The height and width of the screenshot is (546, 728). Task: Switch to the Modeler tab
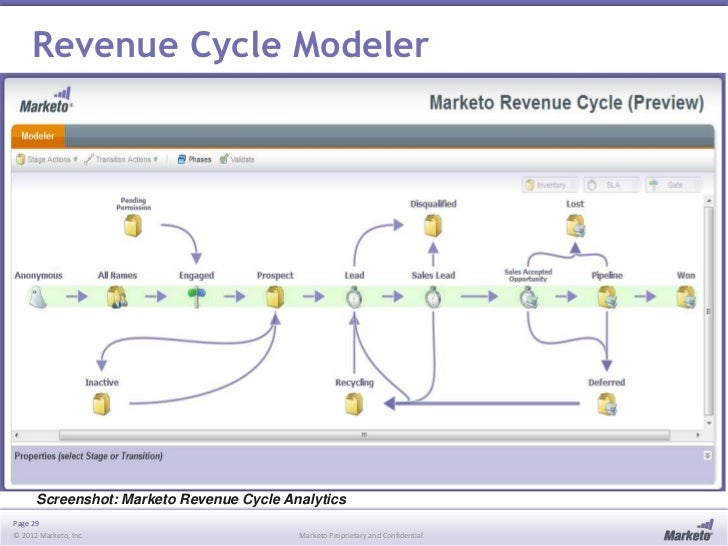pyautogui.click(x=38, y=136)
